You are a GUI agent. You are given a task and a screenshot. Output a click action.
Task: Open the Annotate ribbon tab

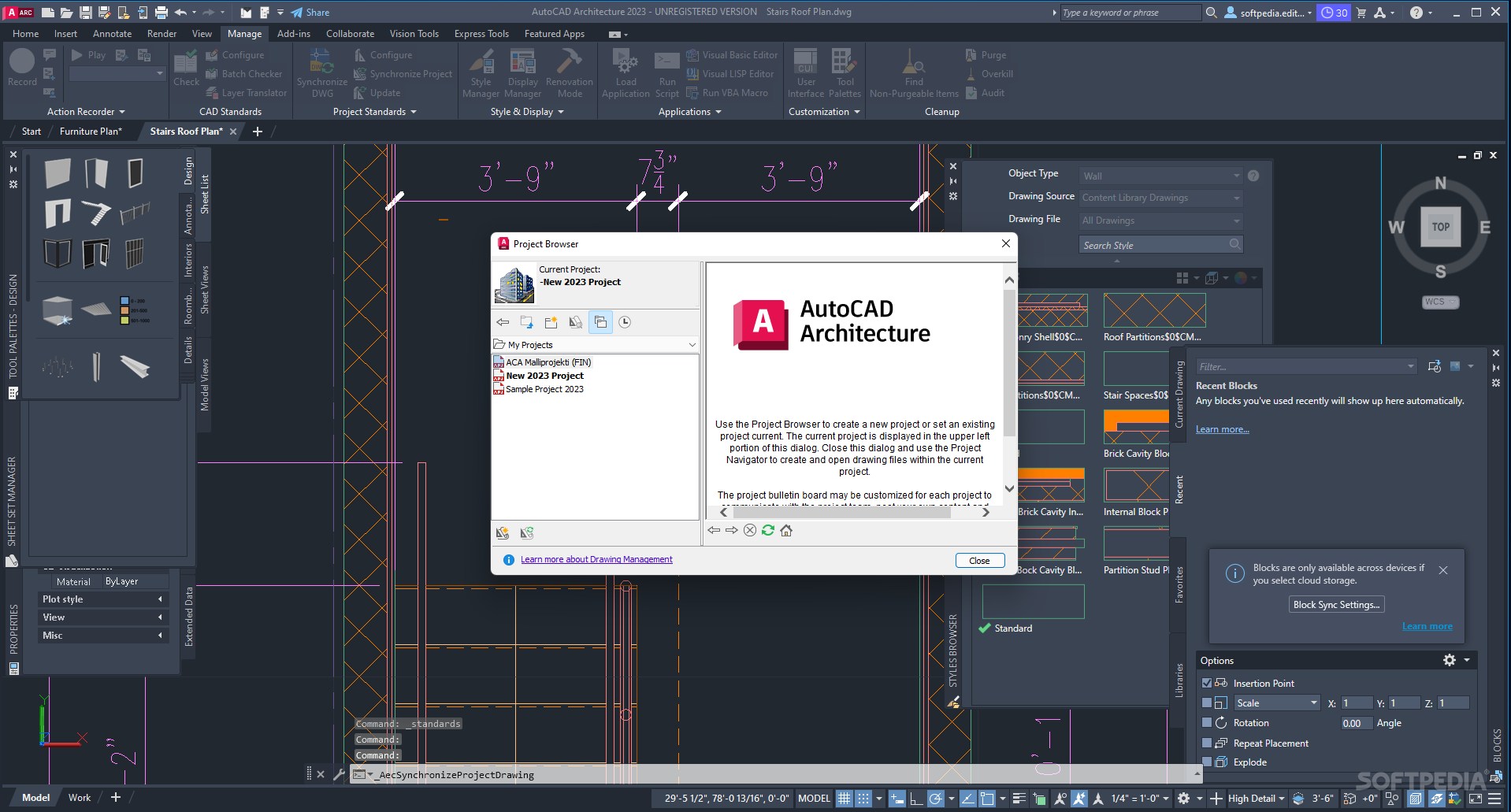point(112,33)
